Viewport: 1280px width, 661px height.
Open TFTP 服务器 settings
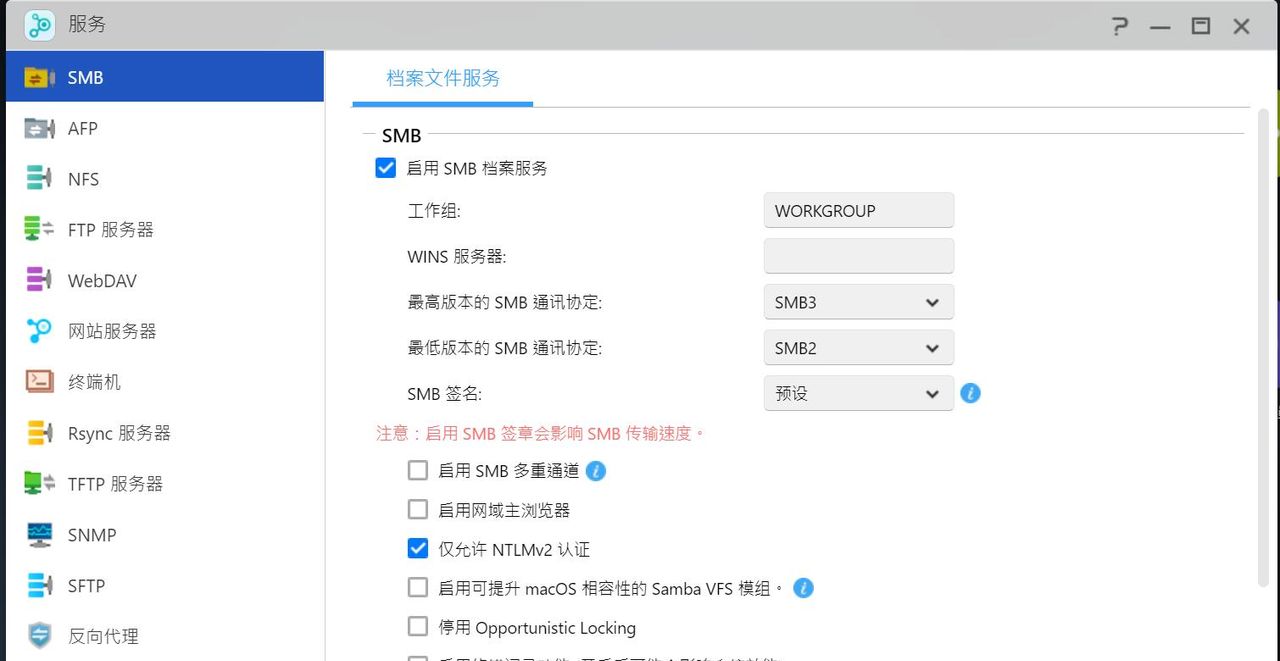coord(165,483)
